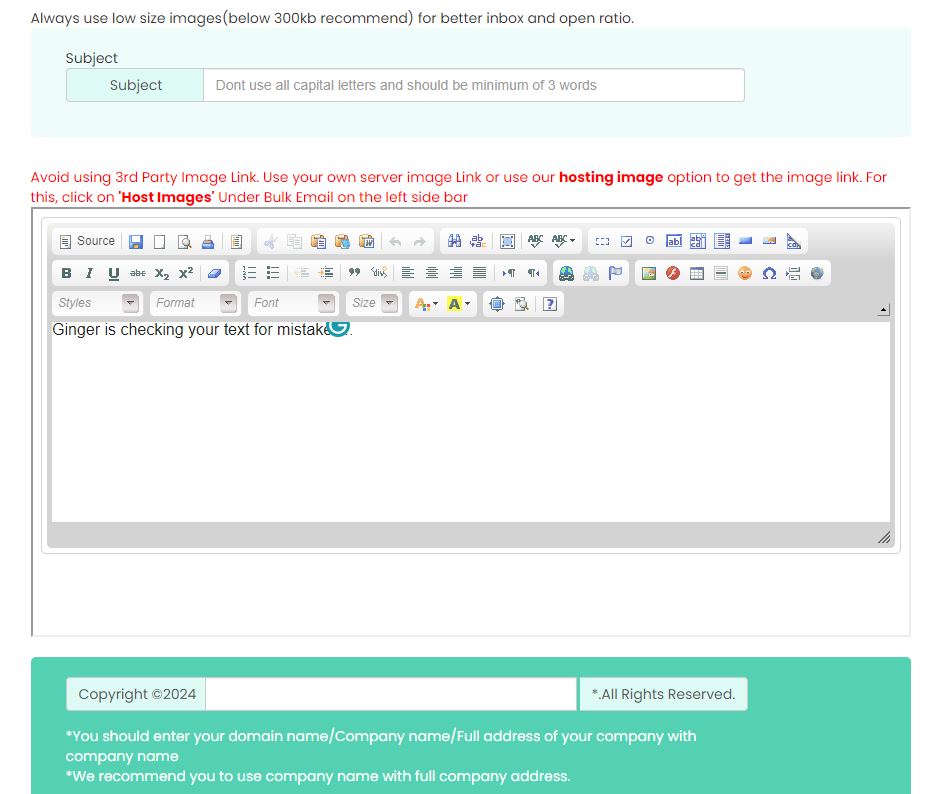Viewport: 935px width, 794px height.
Task: Toggle underline formatting
Action: pos(113,273)
